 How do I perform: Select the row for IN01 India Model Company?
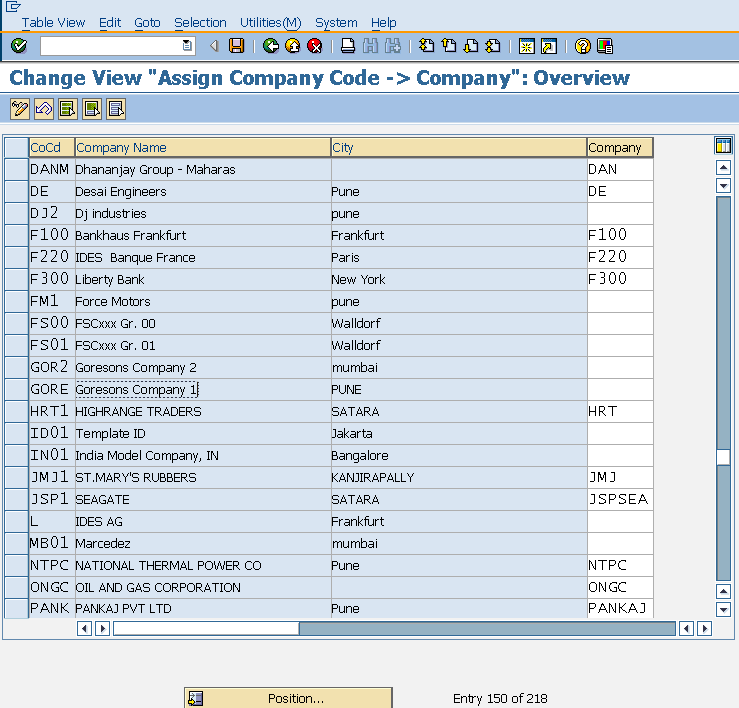[x=16, y=456]
